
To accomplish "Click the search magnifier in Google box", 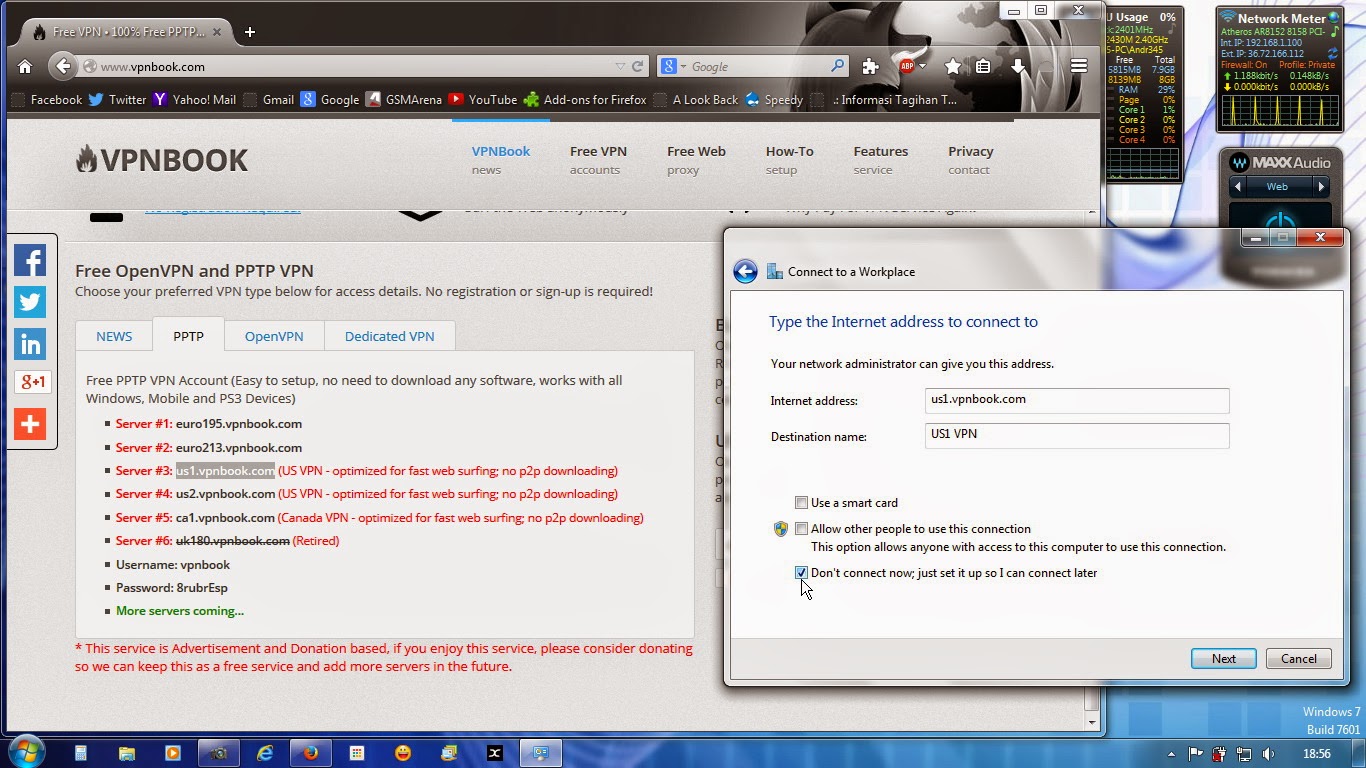I will click(838, 66).
